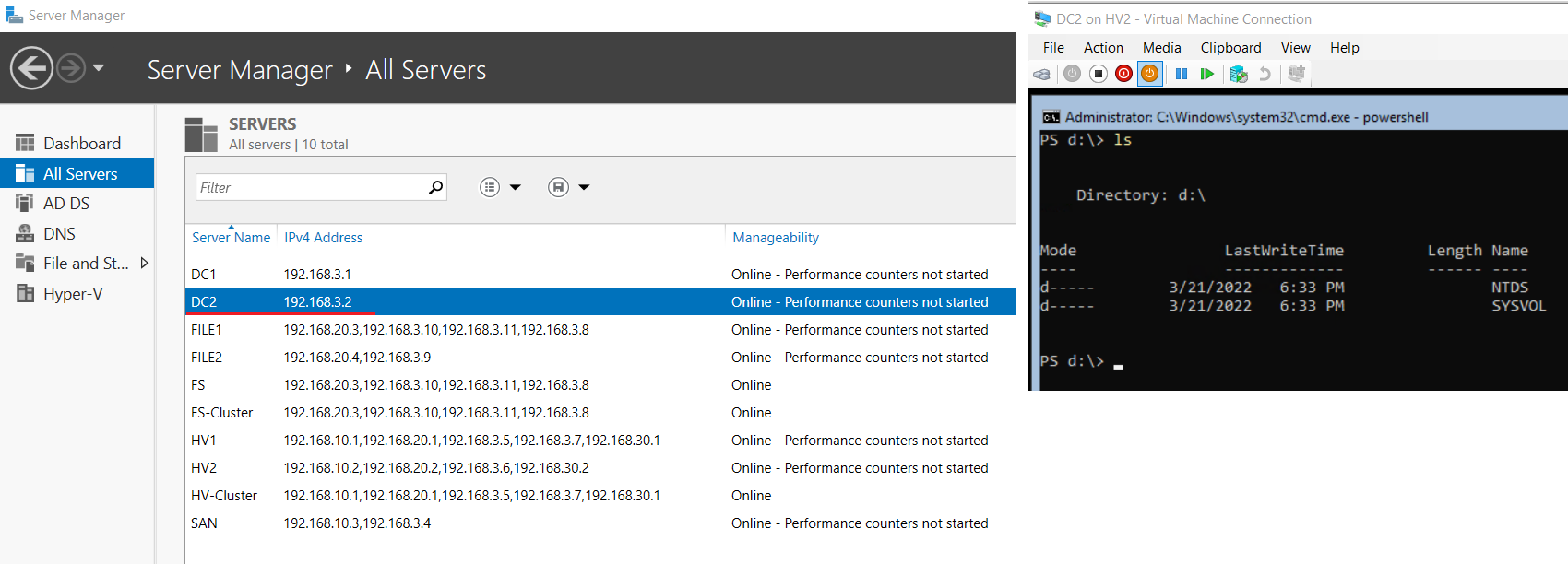Select the FILE2 server row

tap(600, 357)
